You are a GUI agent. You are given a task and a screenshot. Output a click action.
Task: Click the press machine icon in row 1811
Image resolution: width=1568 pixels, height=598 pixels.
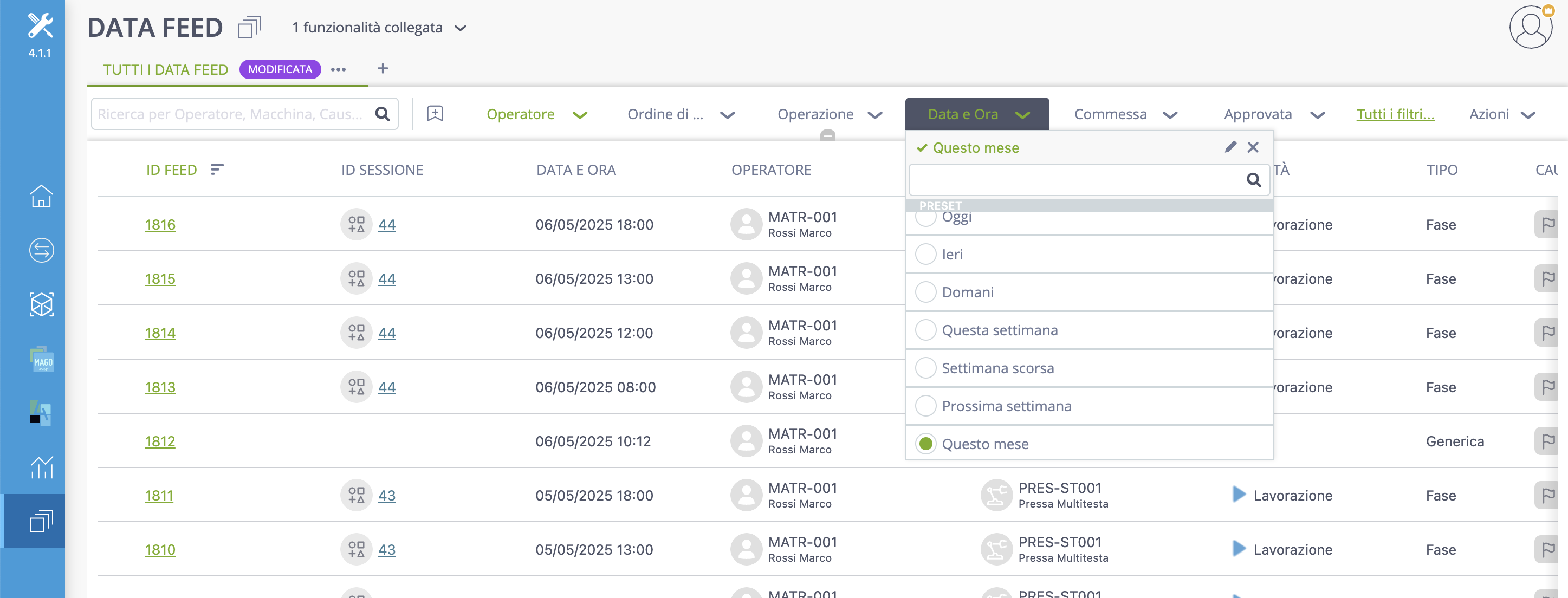pyautogui.click(x=996, y=495)
